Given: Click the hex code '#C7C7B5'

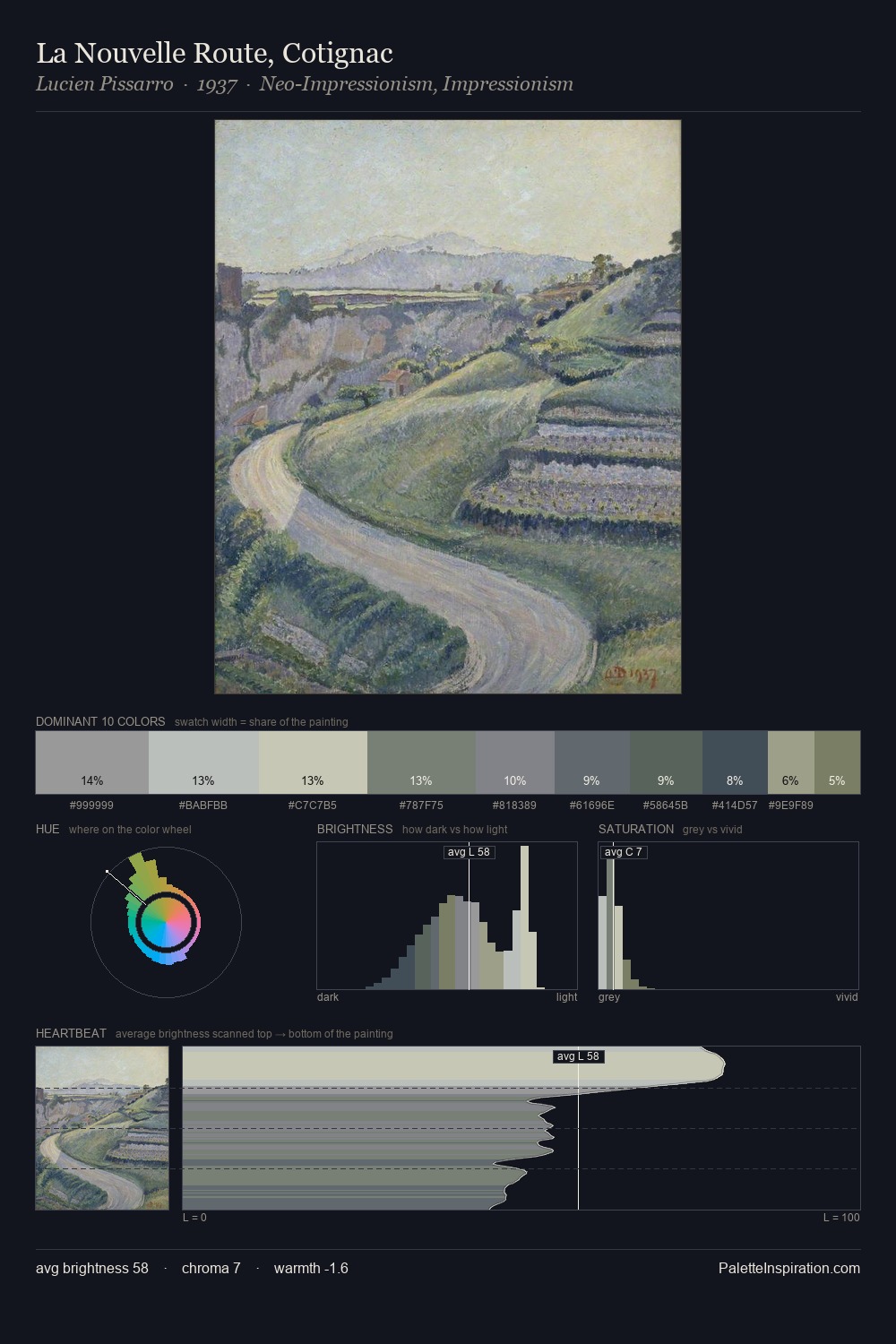Looking at the screenshot, I should (x=313, y=806).
